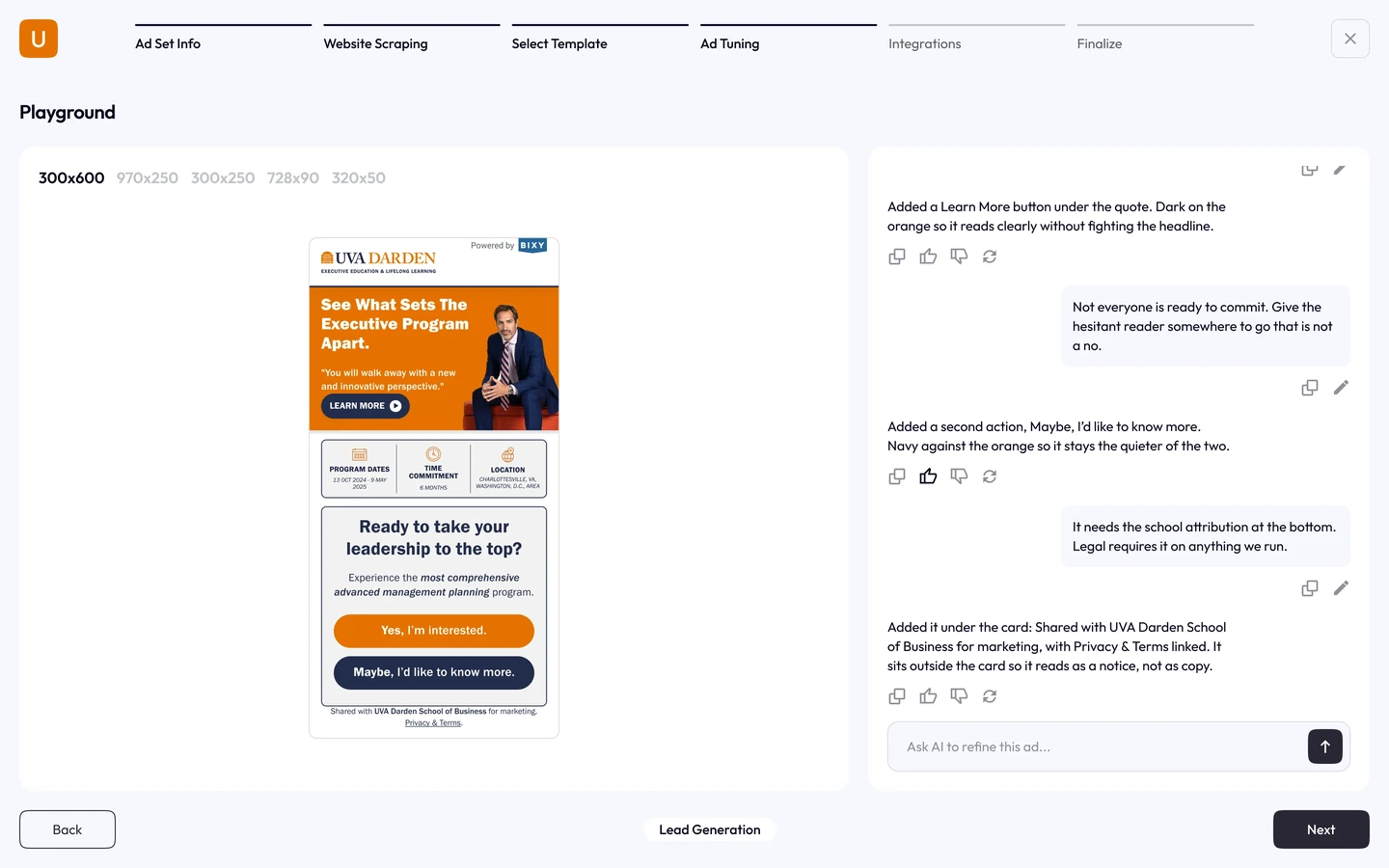This screenshot has width=1389, height=868.
Task: Click the Lead Generation label
Action: point(710,829)
